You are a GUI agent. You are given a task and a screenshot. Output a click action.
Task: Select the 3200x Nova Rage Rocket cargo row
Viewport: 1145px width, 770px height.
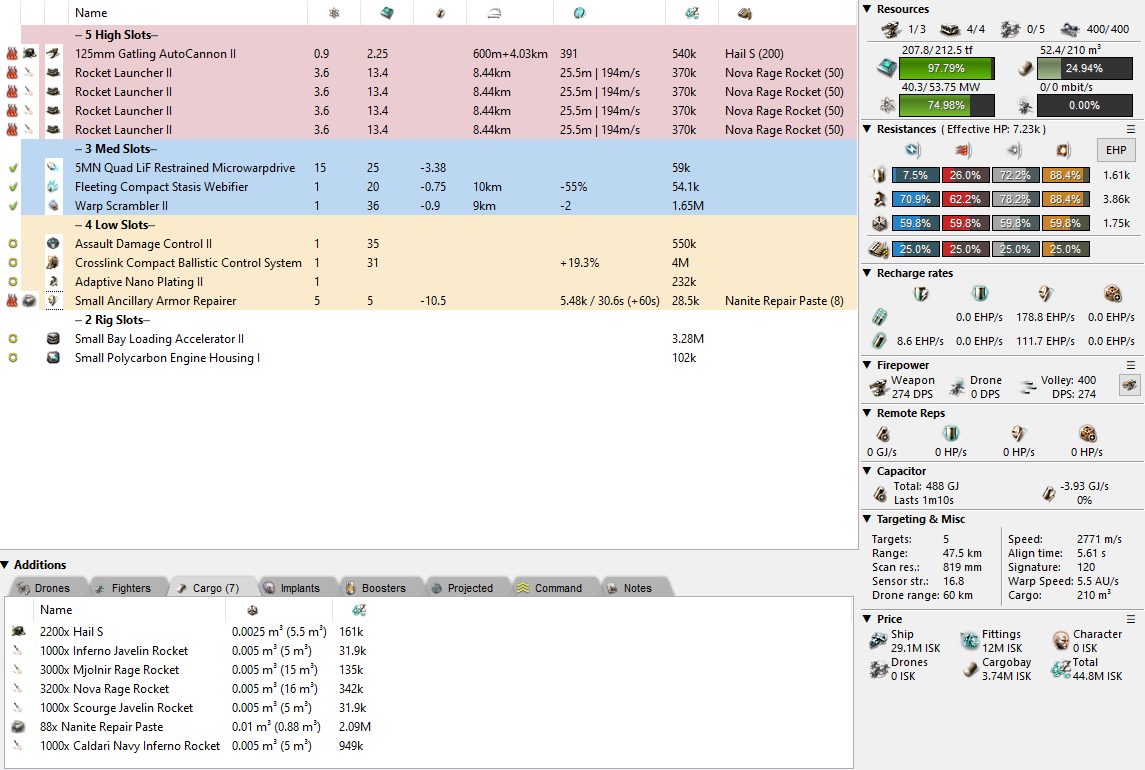coord(104,689)
